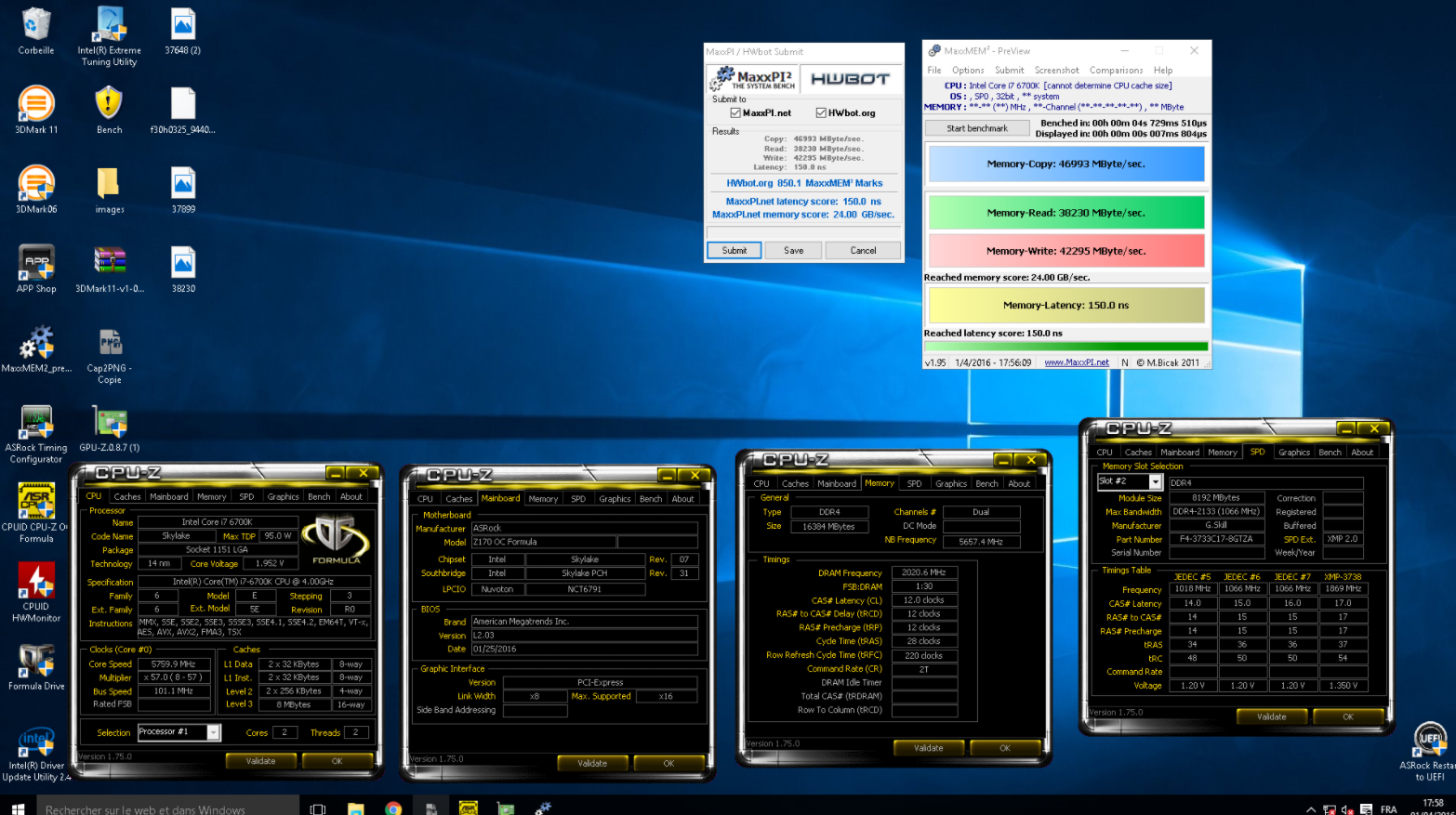Toggle Correction checkbox in CPU-Z SPD

(1343, 498)
